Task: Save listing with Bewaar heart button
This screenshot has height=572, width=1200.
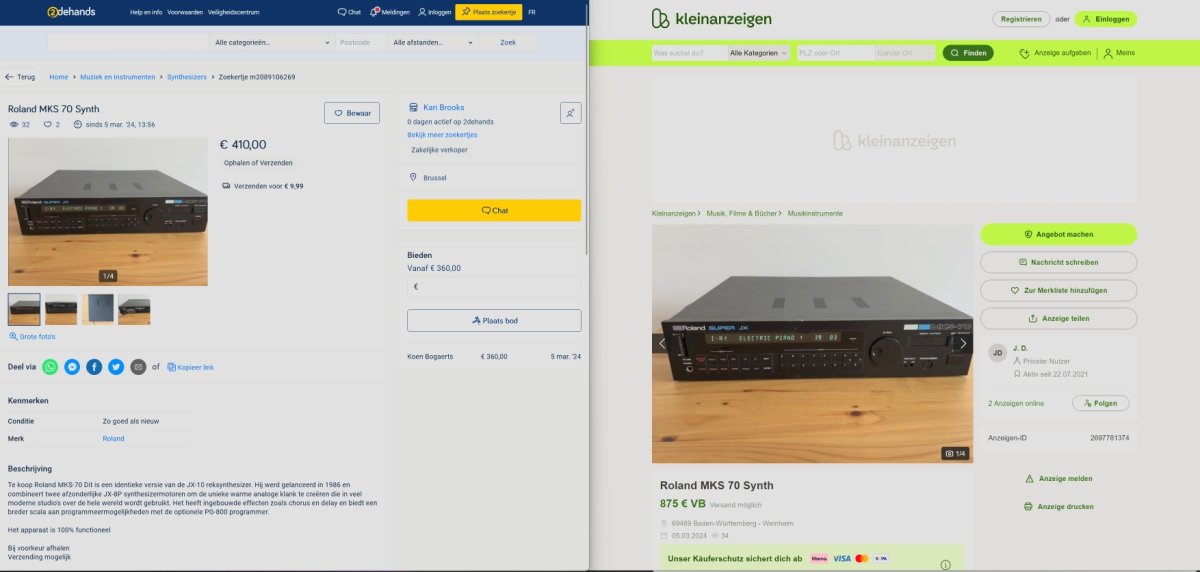Action: (352, 113)
